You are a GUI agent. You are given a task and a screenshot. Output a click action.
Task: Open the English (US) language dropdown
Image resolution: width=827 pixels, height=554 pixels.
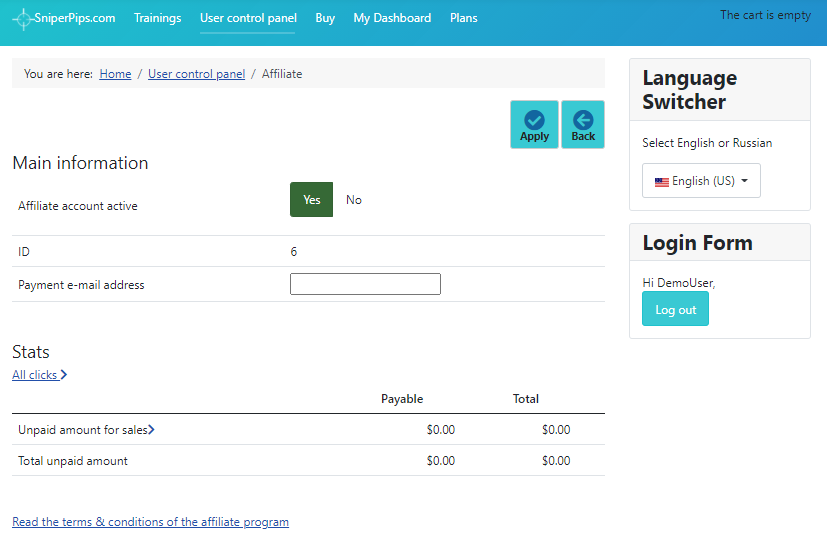[x=701, y=181]
